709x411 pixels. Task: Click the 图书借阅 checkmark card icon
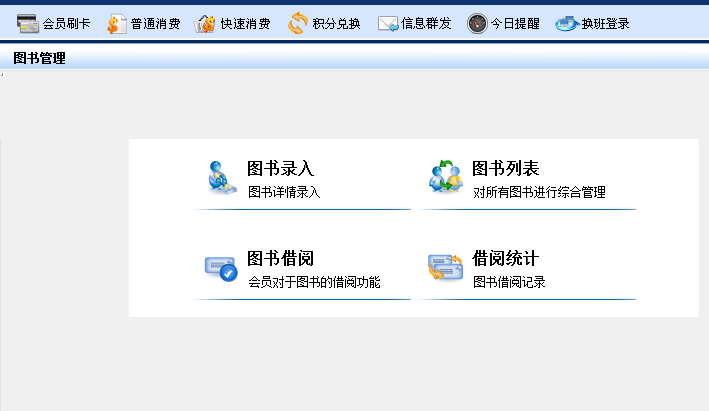point(221,267)
